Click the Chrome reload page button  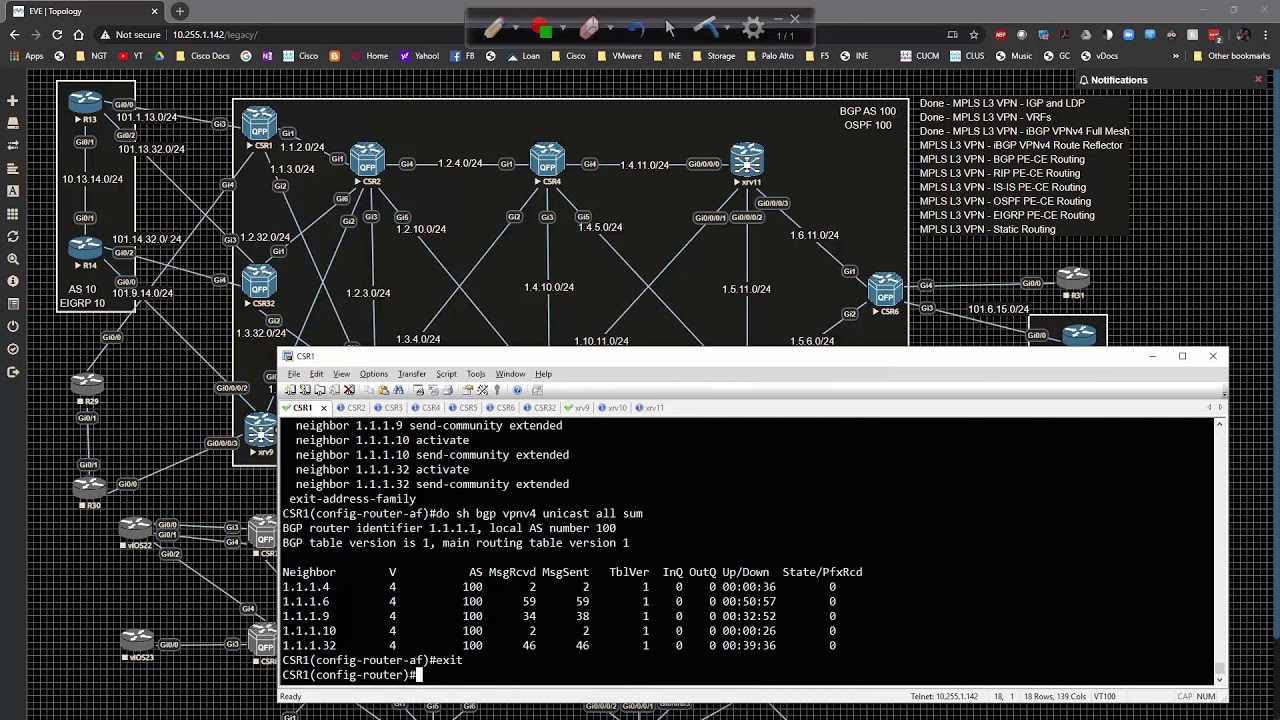click(57, 34)
